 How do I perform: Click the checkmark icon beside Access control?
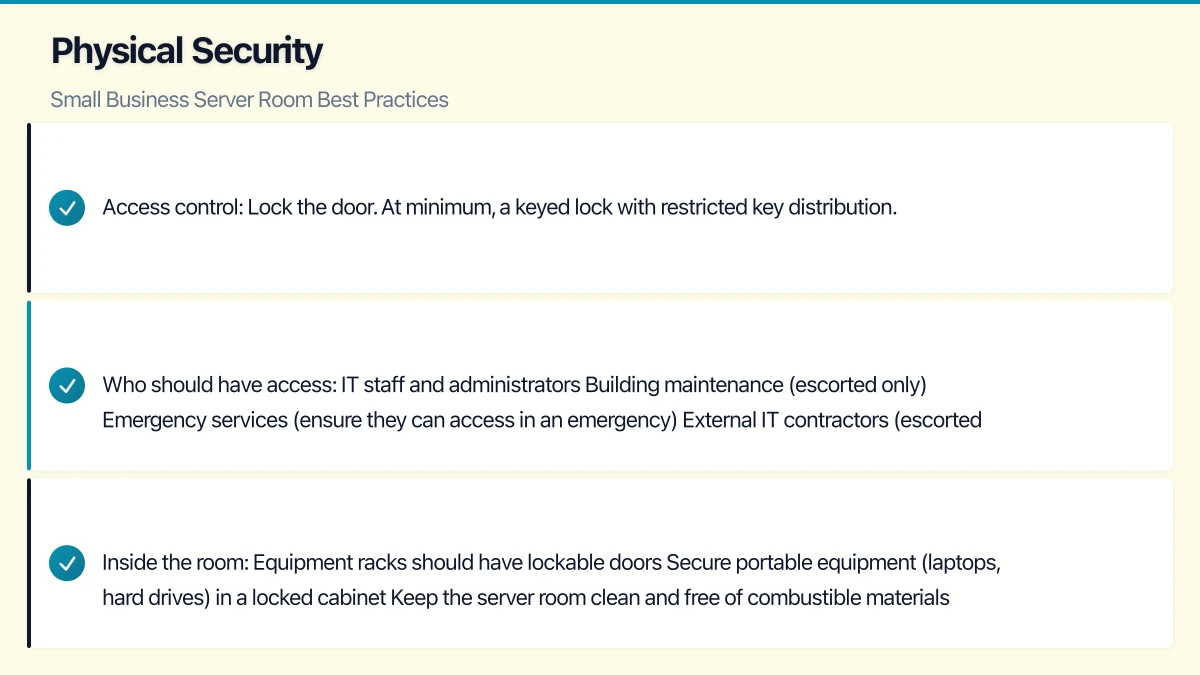(x=67, y=208)
